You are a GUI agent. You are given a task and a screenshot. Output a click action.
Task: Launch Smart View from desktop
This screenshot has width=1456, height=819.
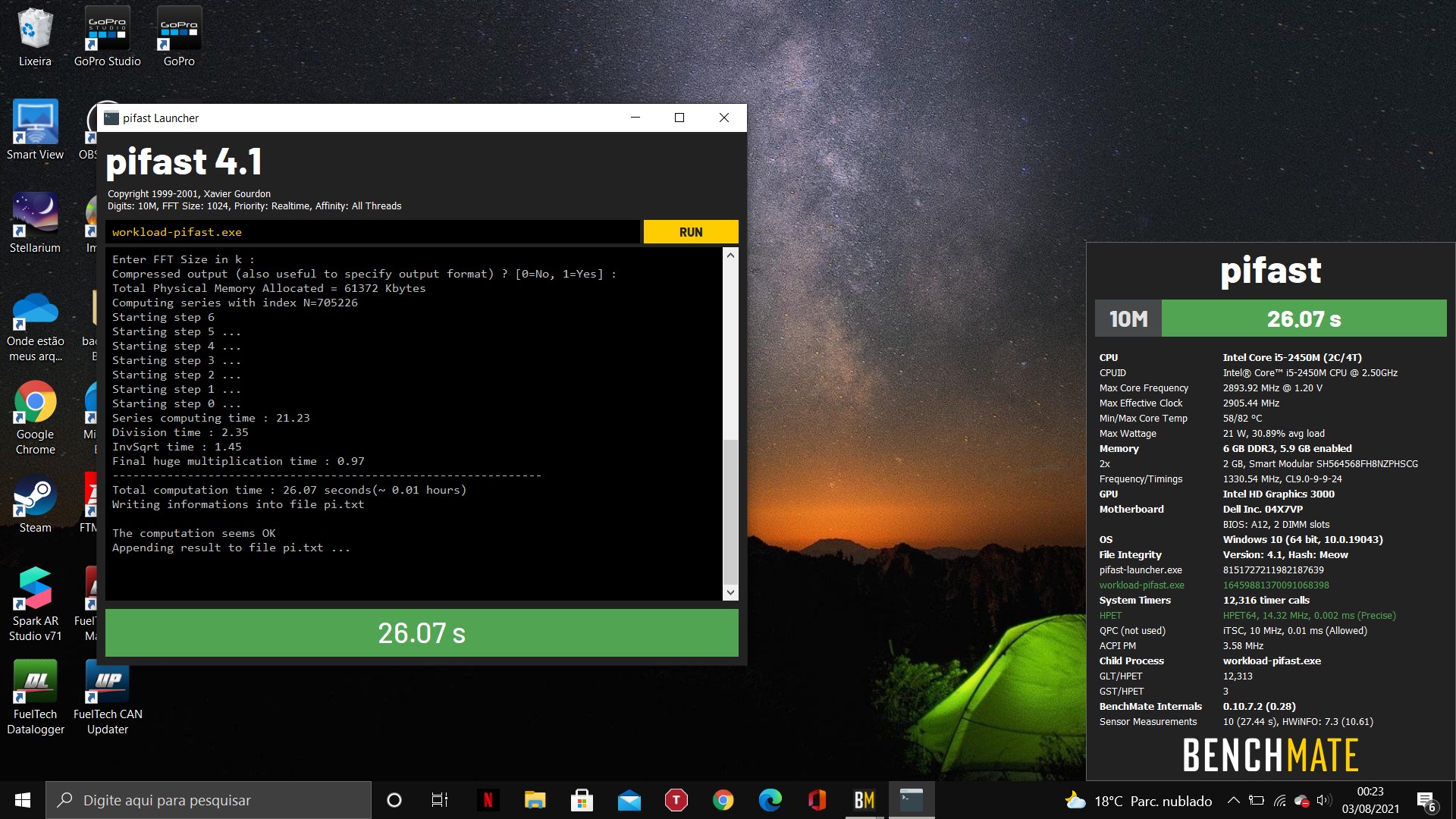[x=35, y=130]
